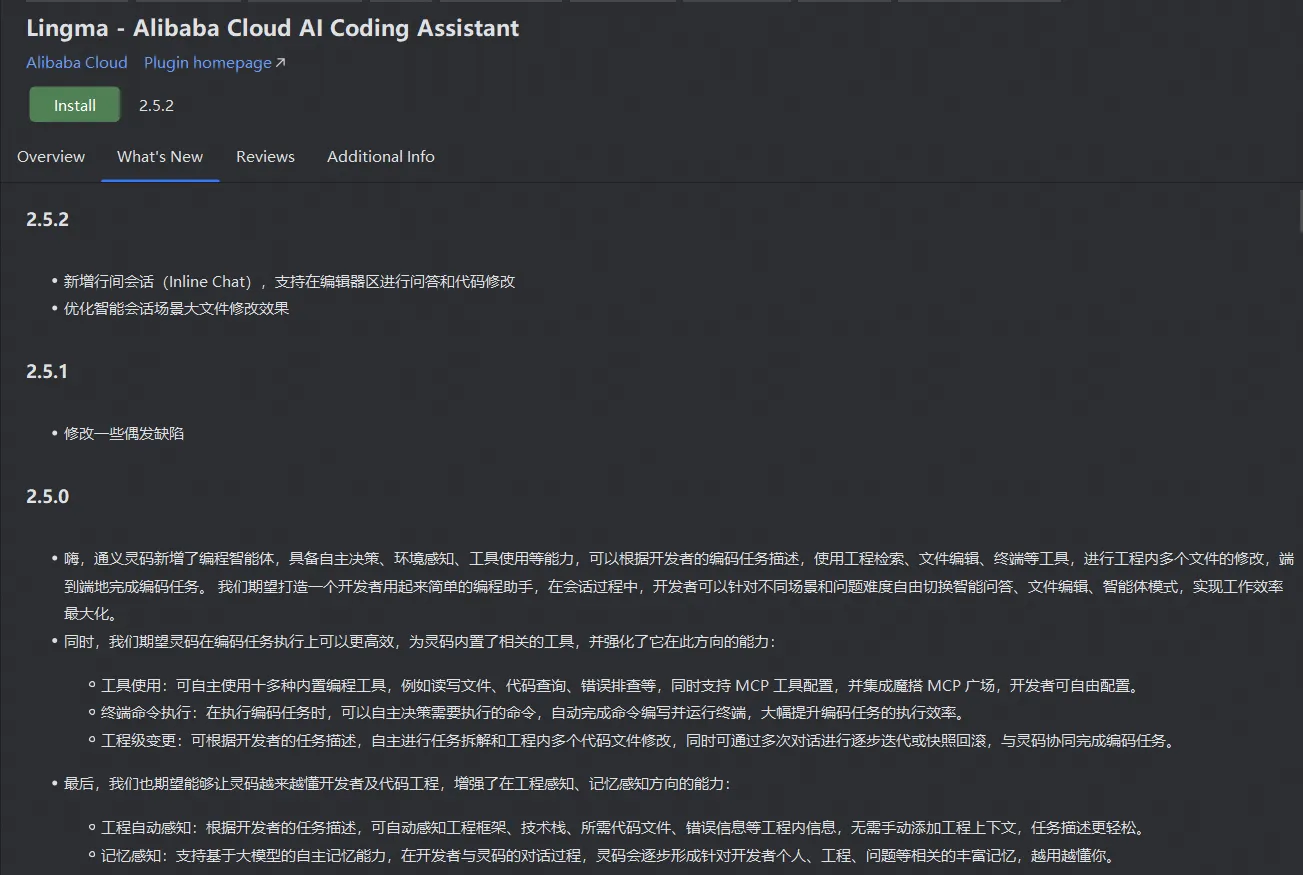Click the vertical scrollbar thumb on the right edge
The width and height of the screenshot is (1303, 875).
tap(1299, 212)
